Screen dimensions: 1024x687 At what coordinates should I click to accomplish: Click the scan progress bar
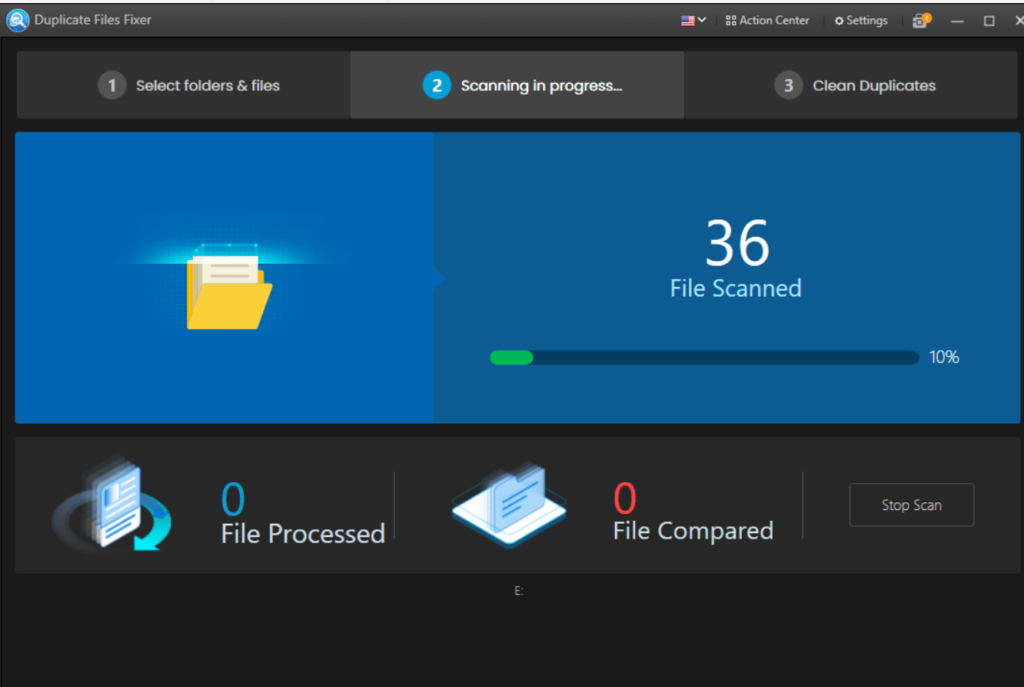coord(704,357)
